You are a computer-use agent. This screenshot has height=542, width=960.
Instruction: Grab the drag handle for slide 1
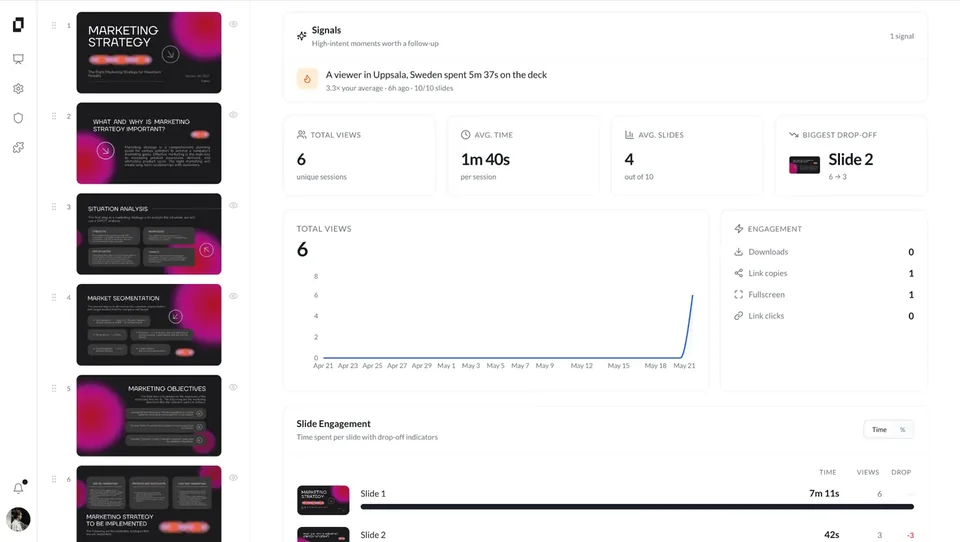[54, 25]
